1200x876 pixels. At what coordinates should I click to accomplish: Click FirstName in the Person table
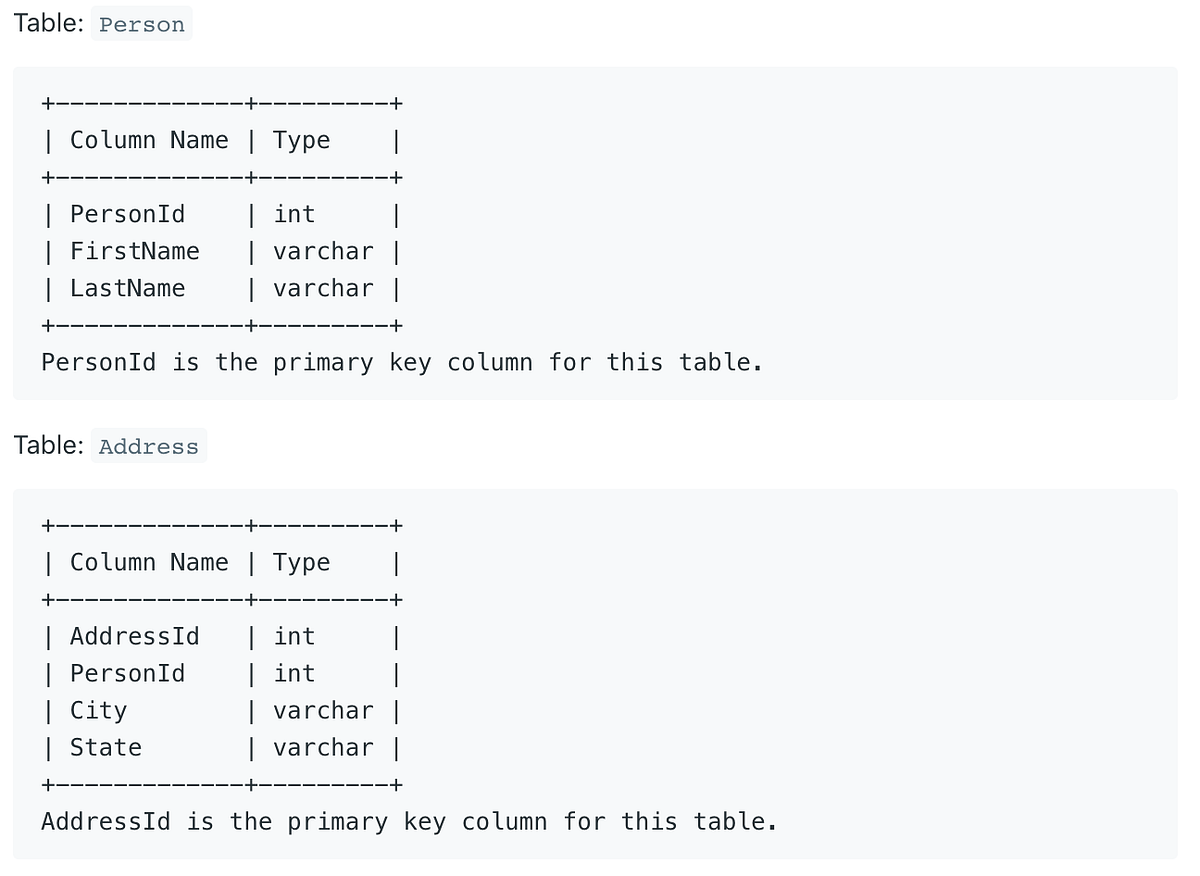coord(134,251)
